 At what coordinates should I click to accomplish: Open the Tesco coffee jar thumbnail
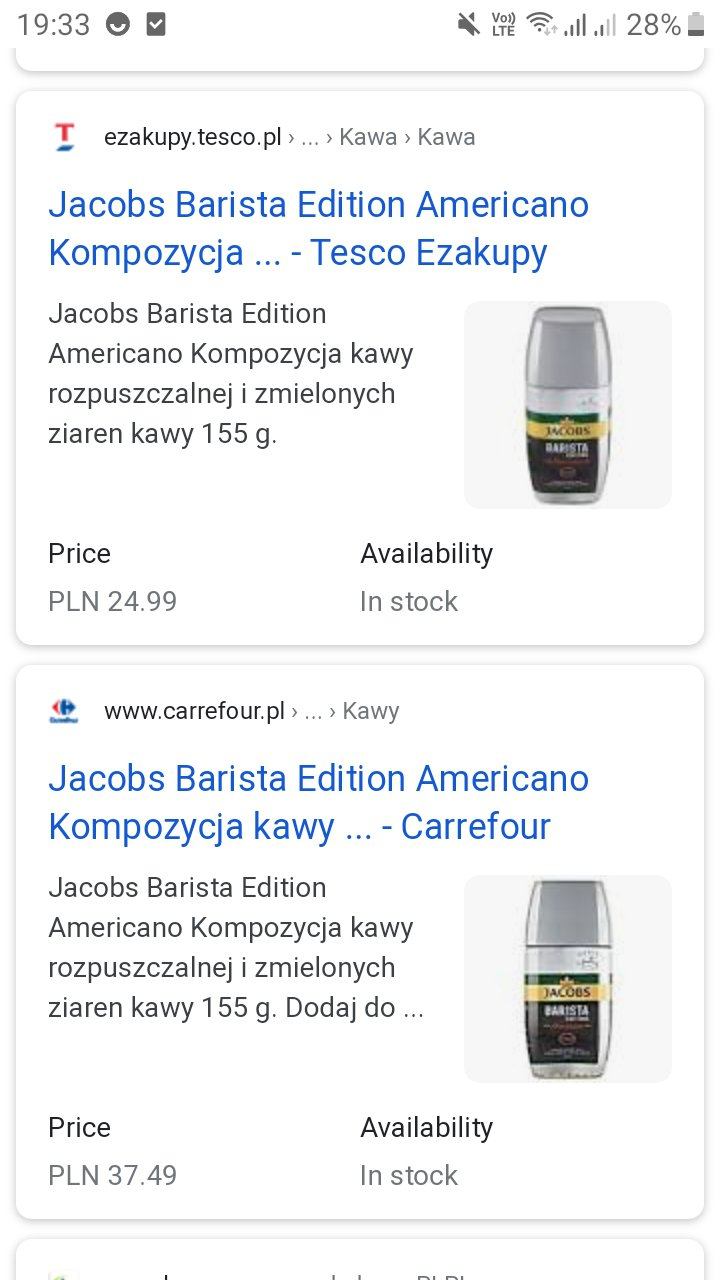point(568,405)
